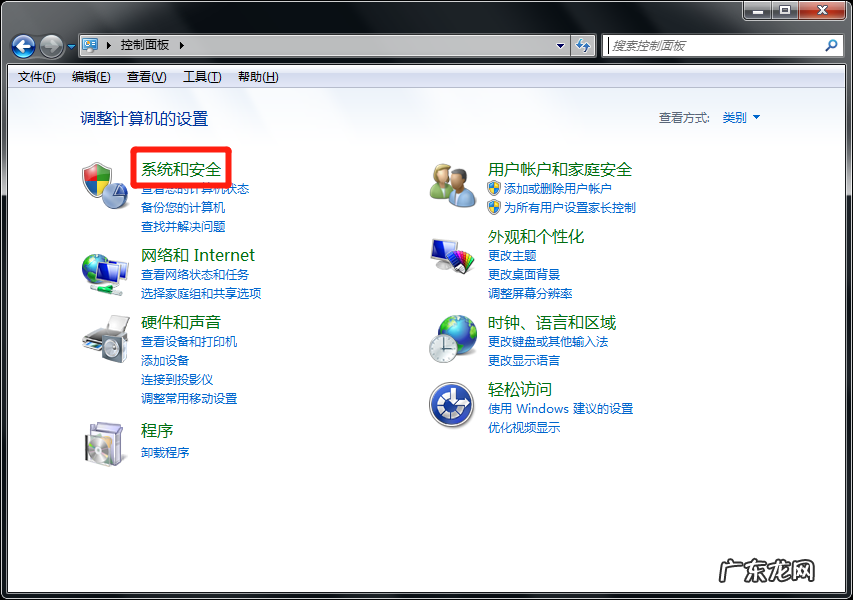Open the 类别 view-by dropdown
The width and height of the screenshot is (853, 600).
coord(741,117)
